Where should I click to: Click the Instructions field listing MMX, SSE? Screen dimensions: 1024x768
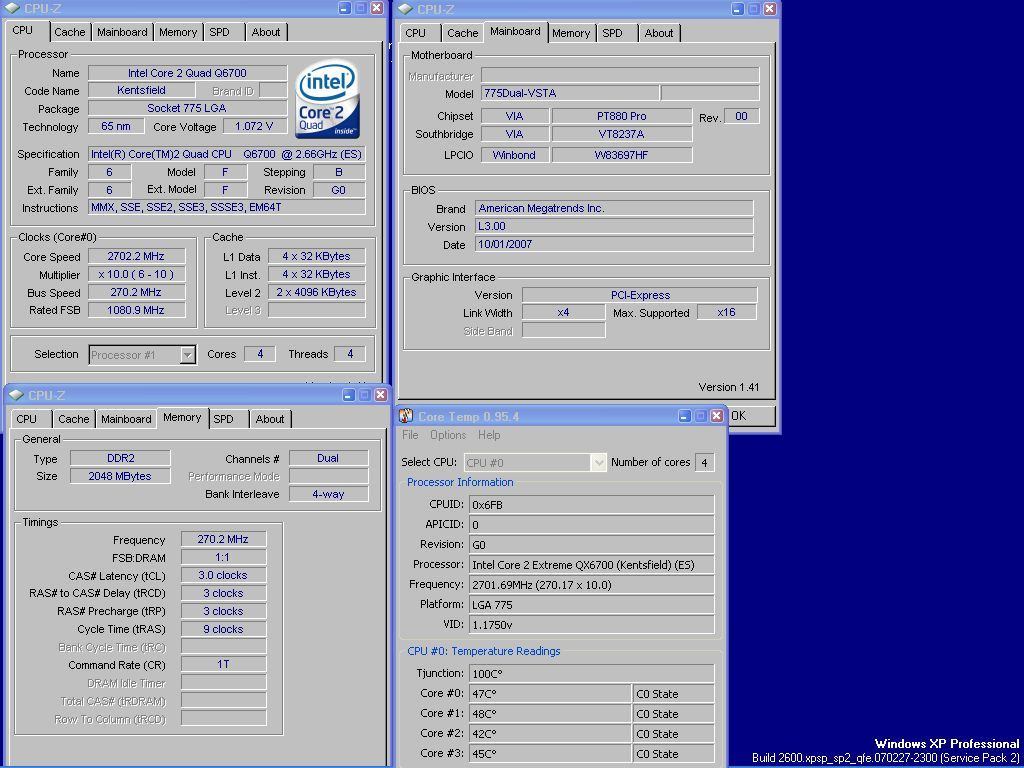(x=227, y=207)
